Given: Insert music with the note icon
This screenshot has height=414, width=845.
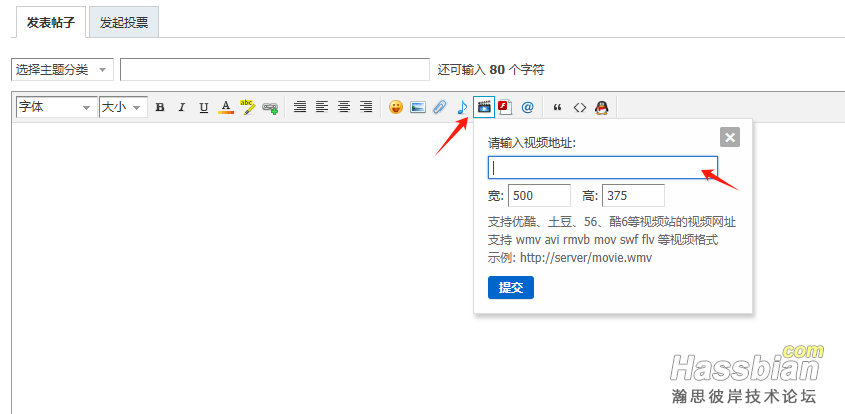Looking at the screenshot, I should tap(462, 107).
